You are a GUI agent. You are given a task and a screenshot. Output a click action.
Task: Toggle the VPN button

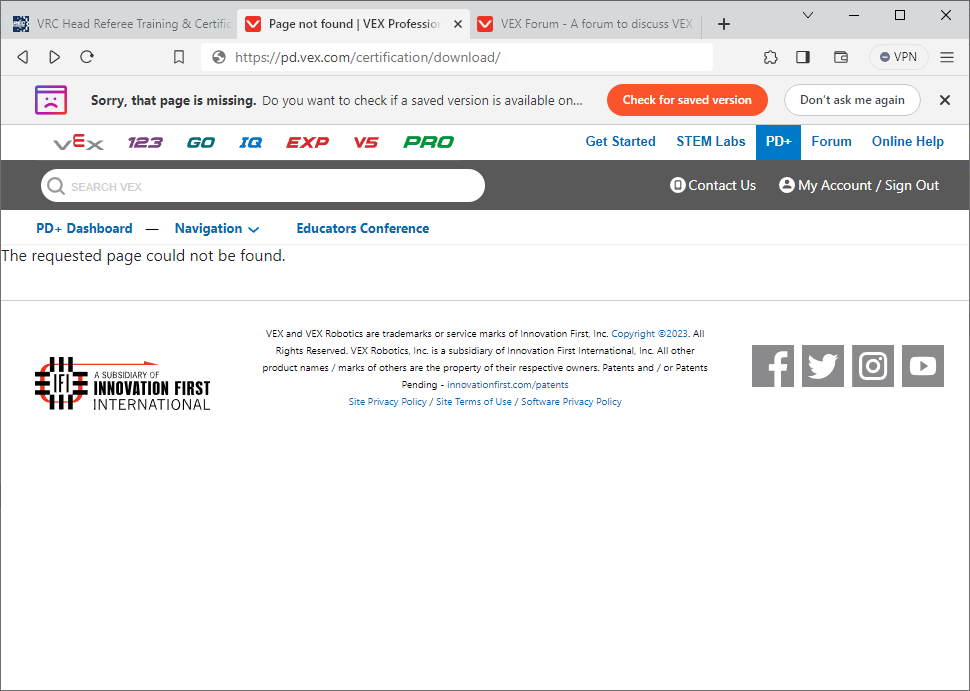pos(898,57)
